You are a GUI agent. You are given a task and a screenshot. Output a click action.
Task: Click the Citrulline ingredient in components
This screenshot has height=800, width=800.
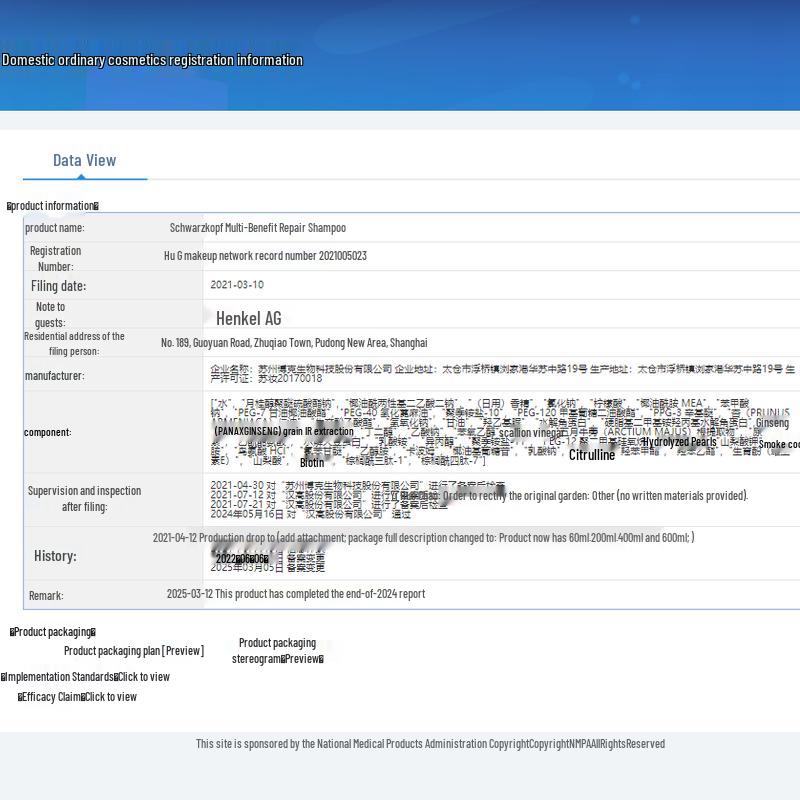(x=592, y=455)
